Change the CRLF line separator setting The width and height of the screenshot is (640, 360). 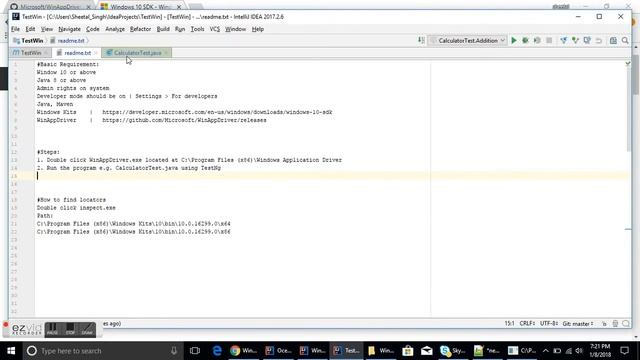point(527,323)
